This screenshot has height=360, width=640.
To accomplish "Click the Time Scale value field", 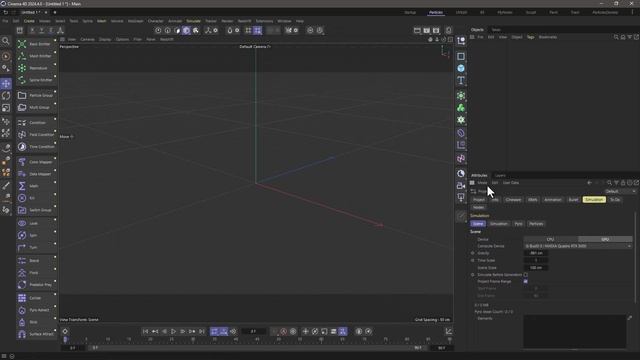I will 536,260.
